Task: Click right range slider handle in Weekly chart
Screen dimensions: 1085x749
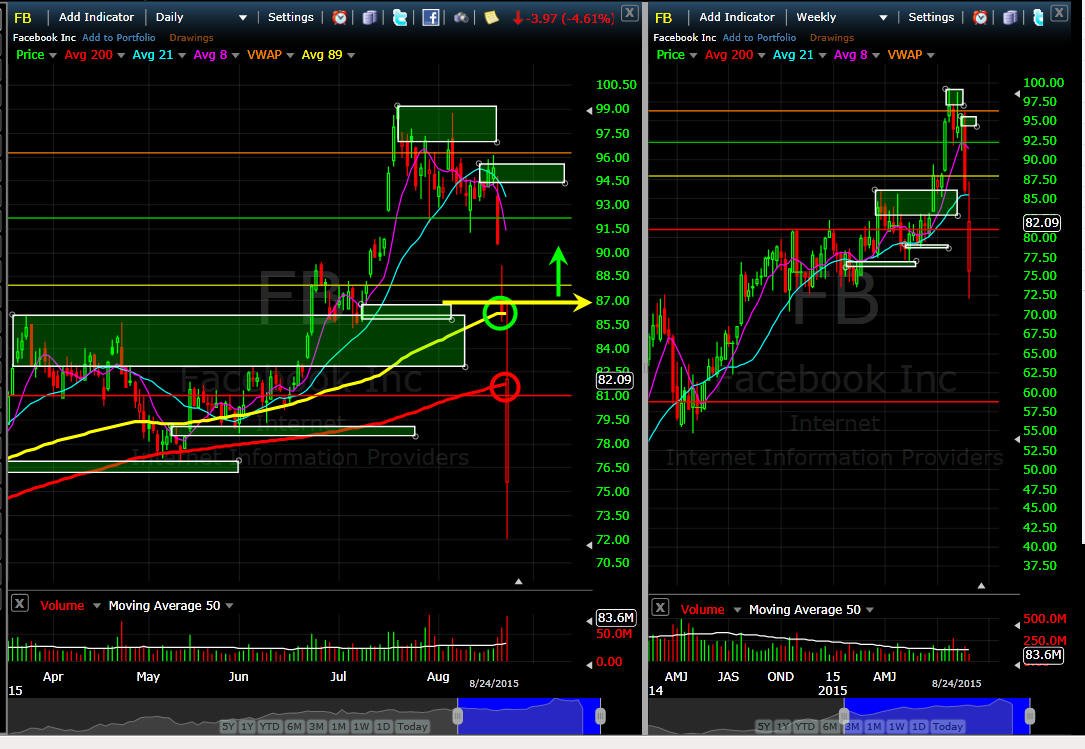Action: tap(1030, 716)
